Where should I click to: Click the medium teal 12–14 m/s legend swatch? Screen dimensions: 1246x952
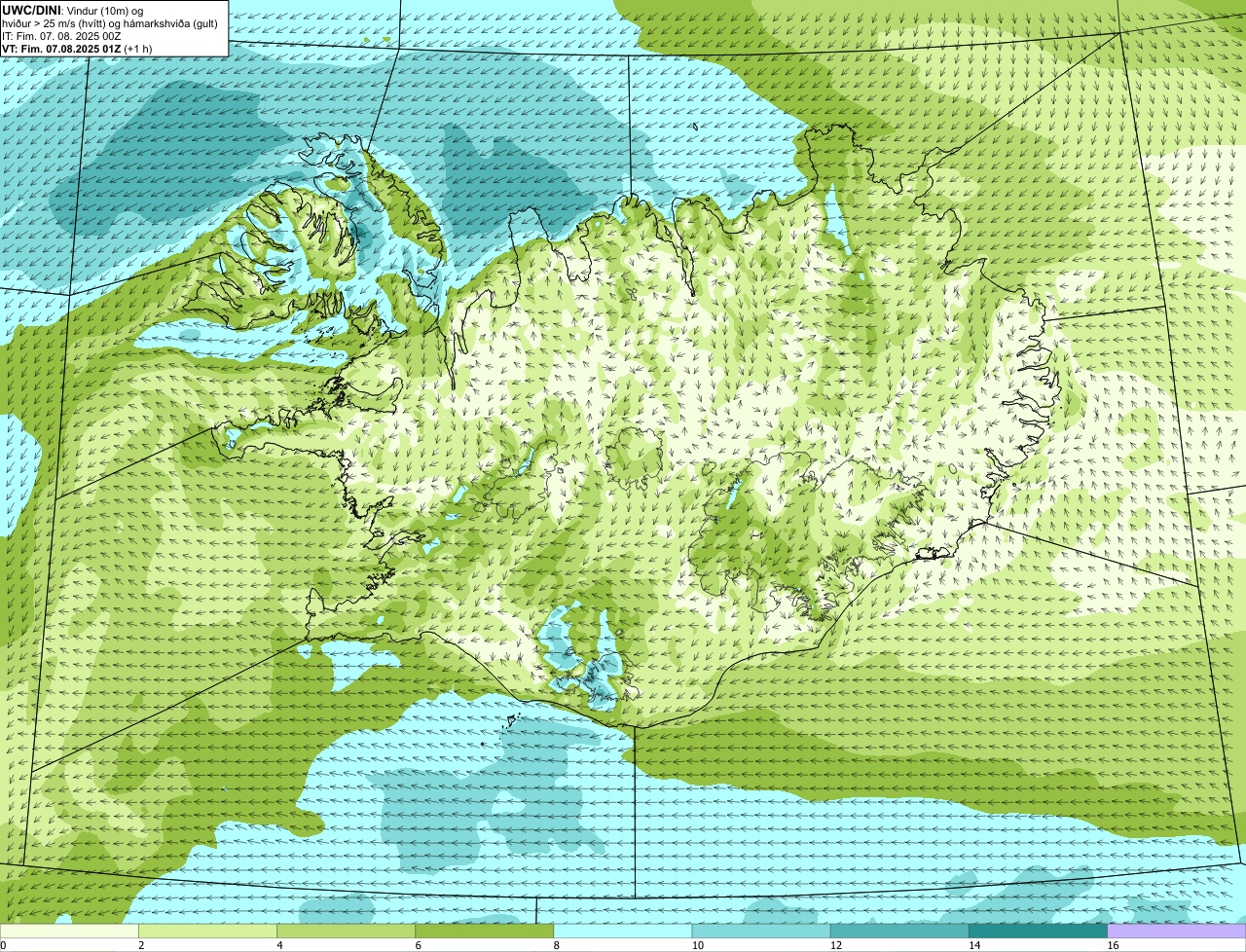click(x=899, y=931)
